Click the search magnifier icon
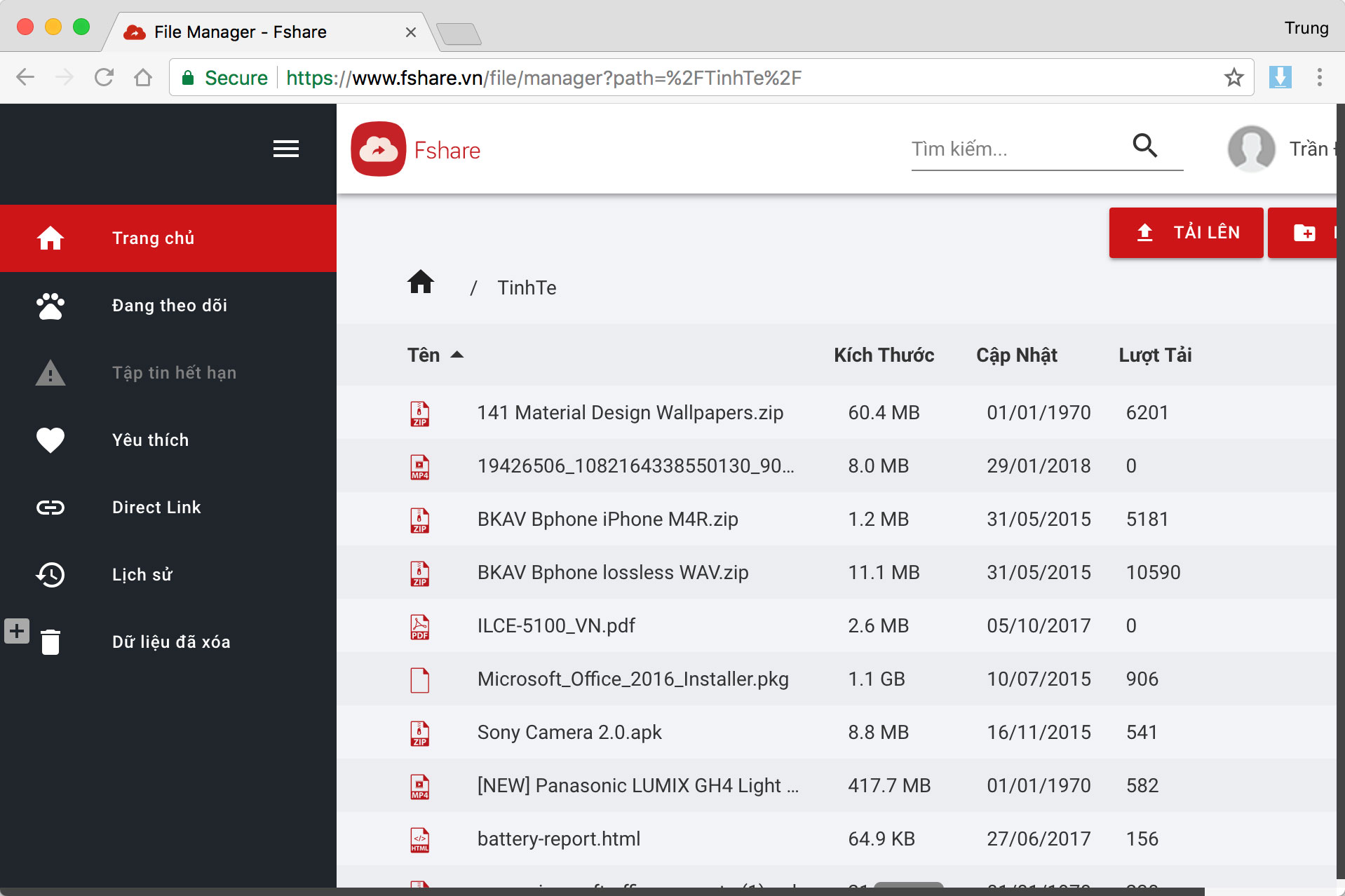This screenshot has width=1345, height=896. (x=1144, y=145)
